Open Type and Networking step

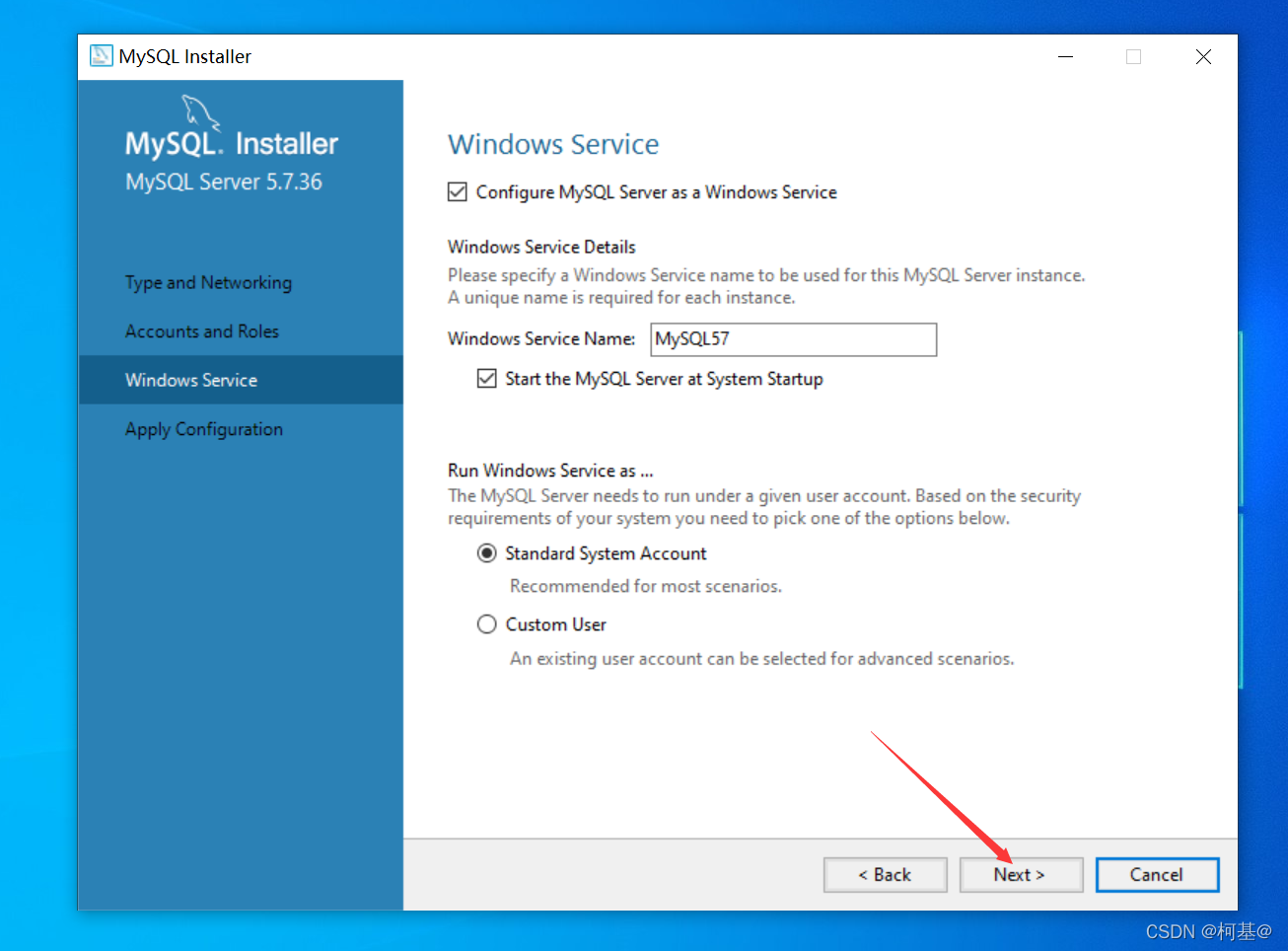(208, 282)
